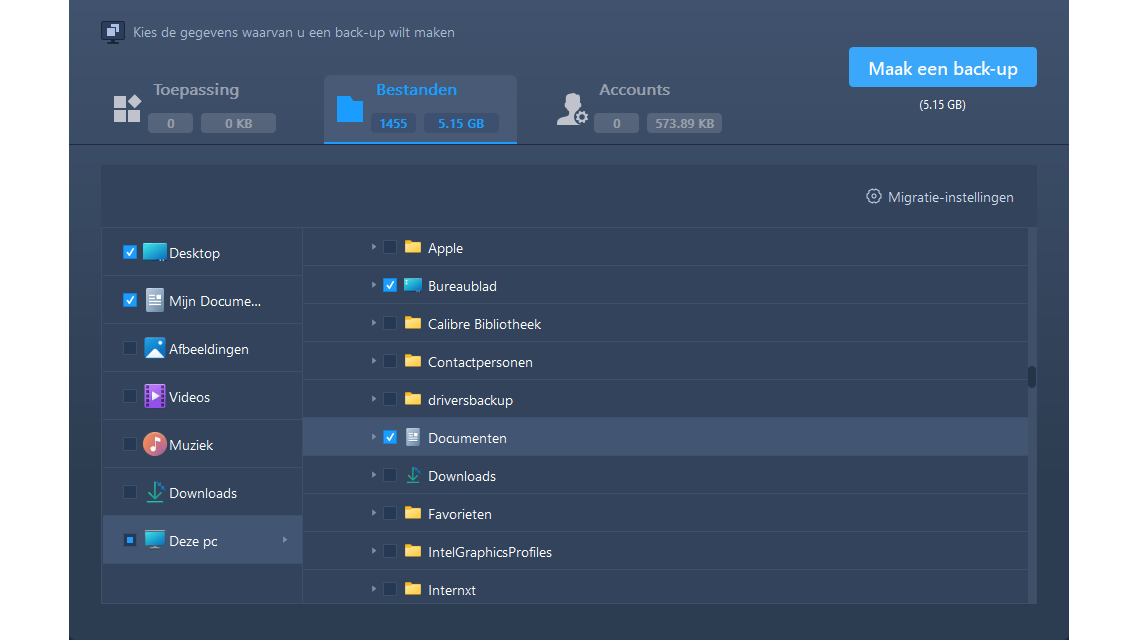Click the IntelGraphicsProfiles folder icon
The width and height of the screenshot is (1138, 640).
(x=413, y=551)
